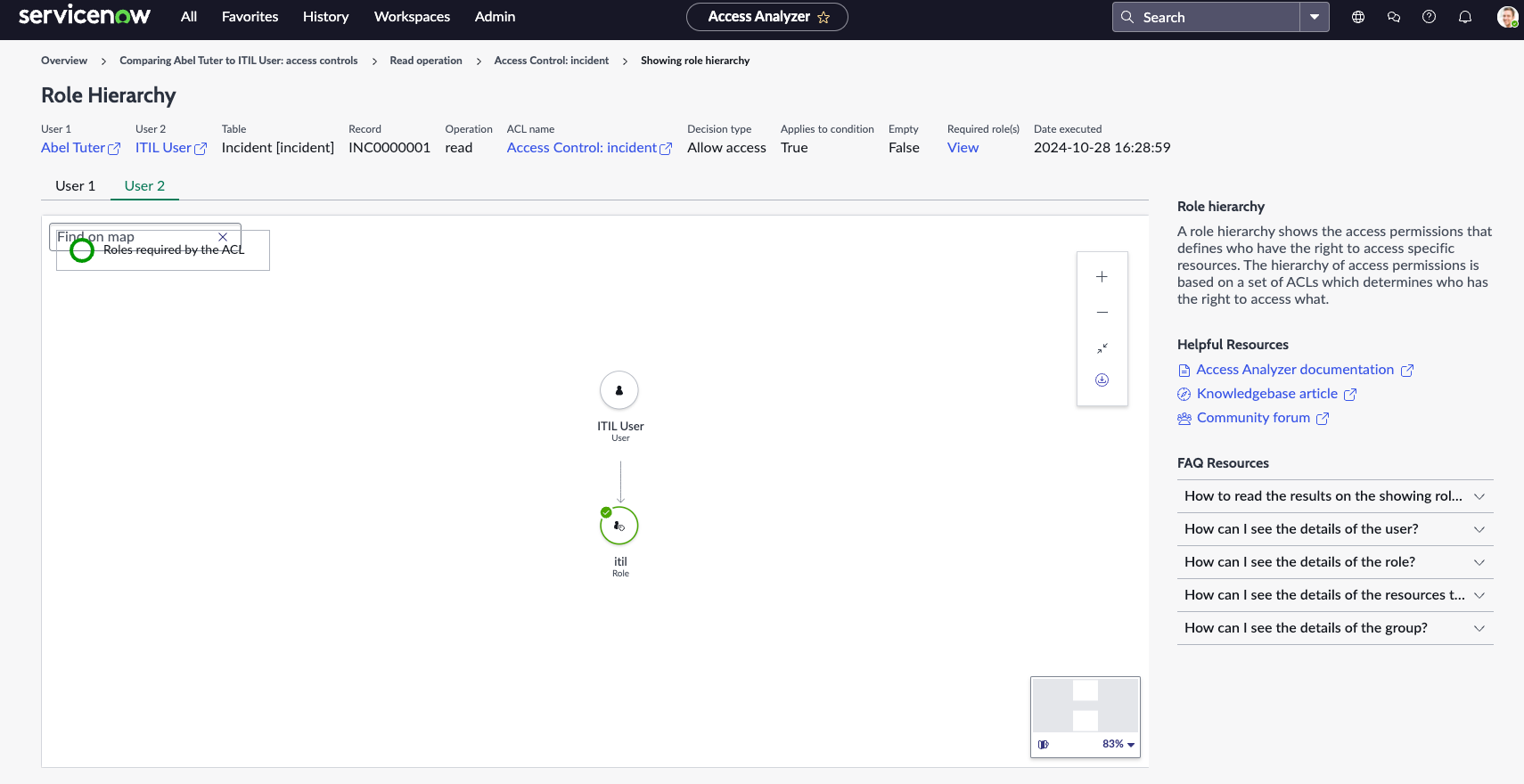Open the History menu
Viewport: 1524px width, 784px height.
click(326, 17)
